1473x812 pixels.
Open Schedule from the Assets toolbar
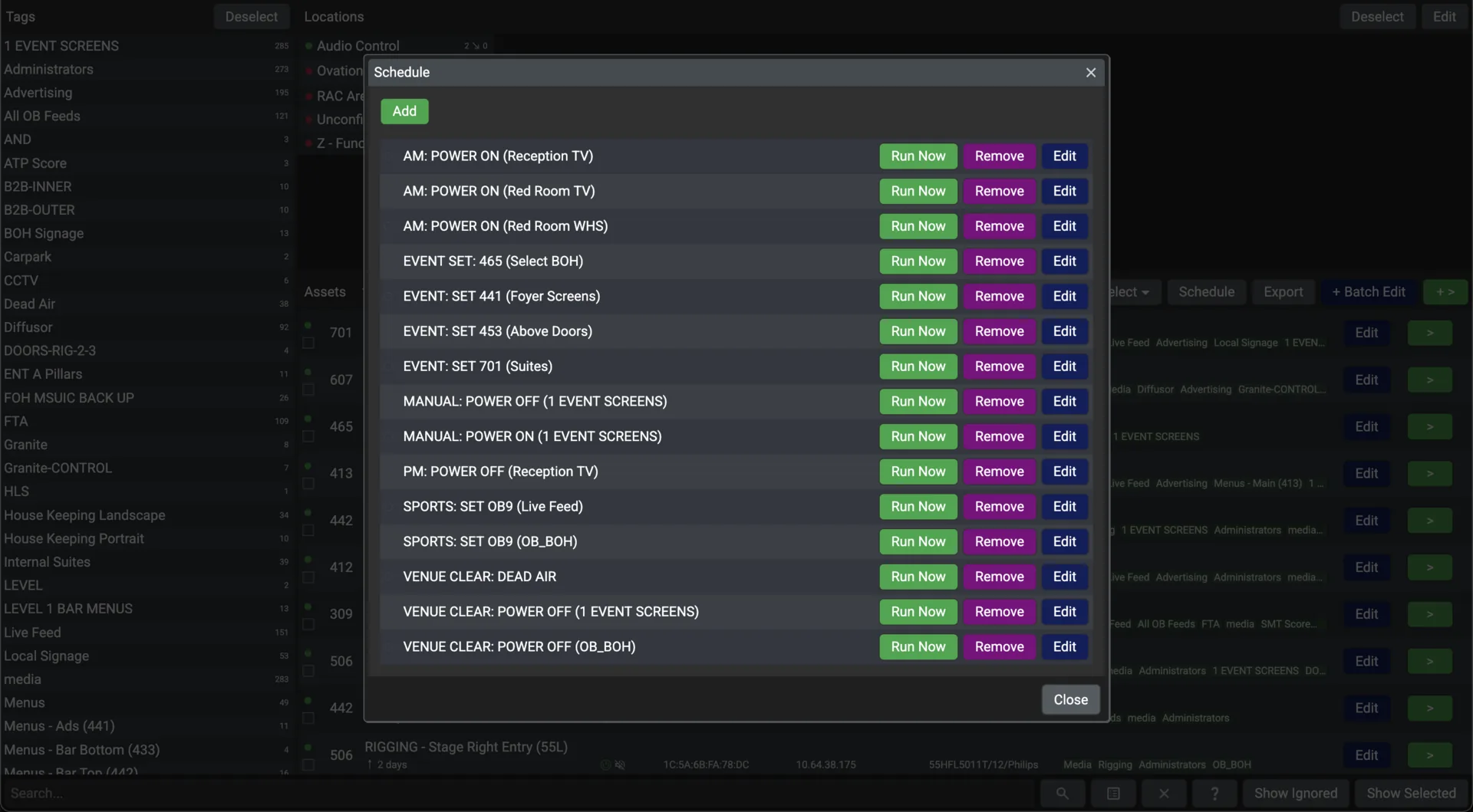click(1206, 292)
